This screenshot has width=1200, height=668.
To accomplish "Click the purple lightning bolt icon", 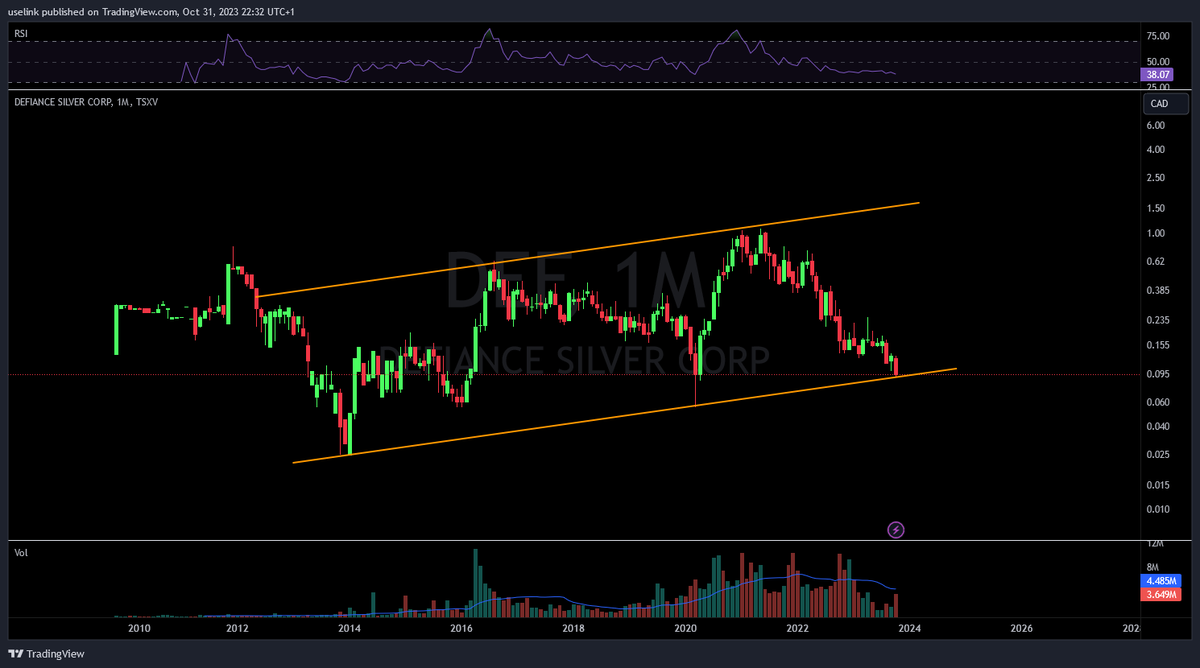I will (896, 529).
